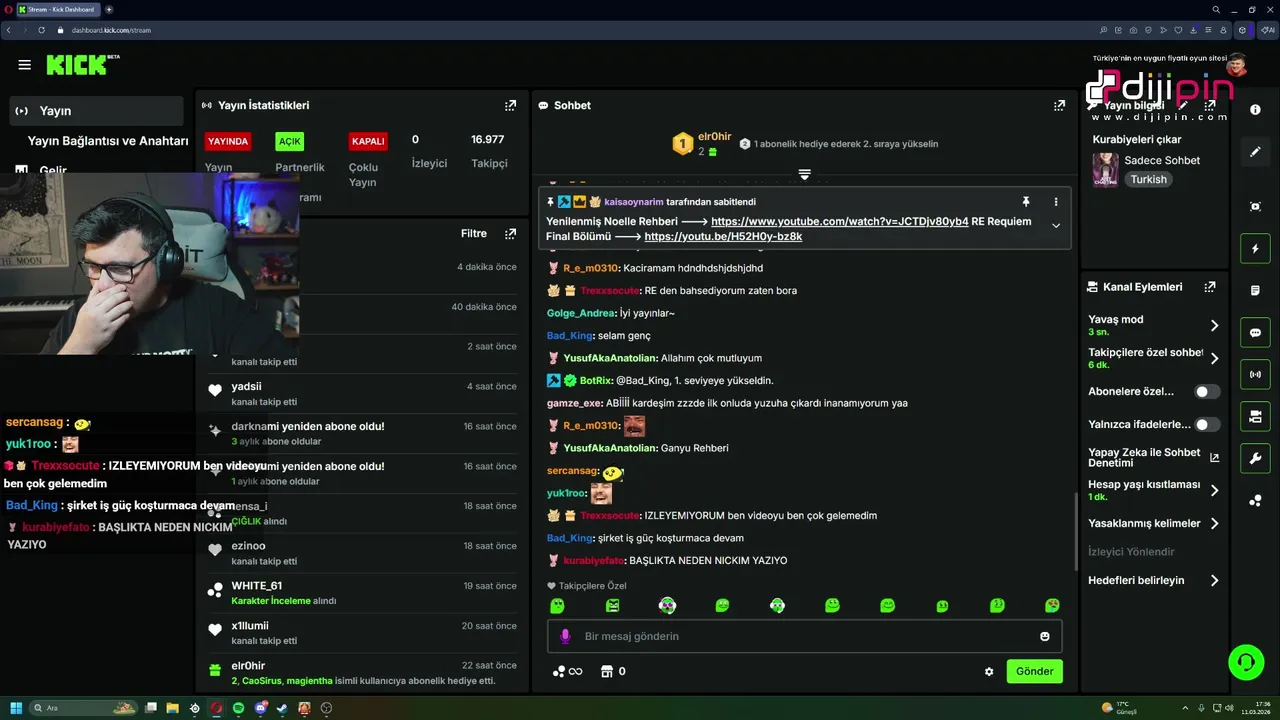Open pinned message three-dot options

[x=1055, y=202]
